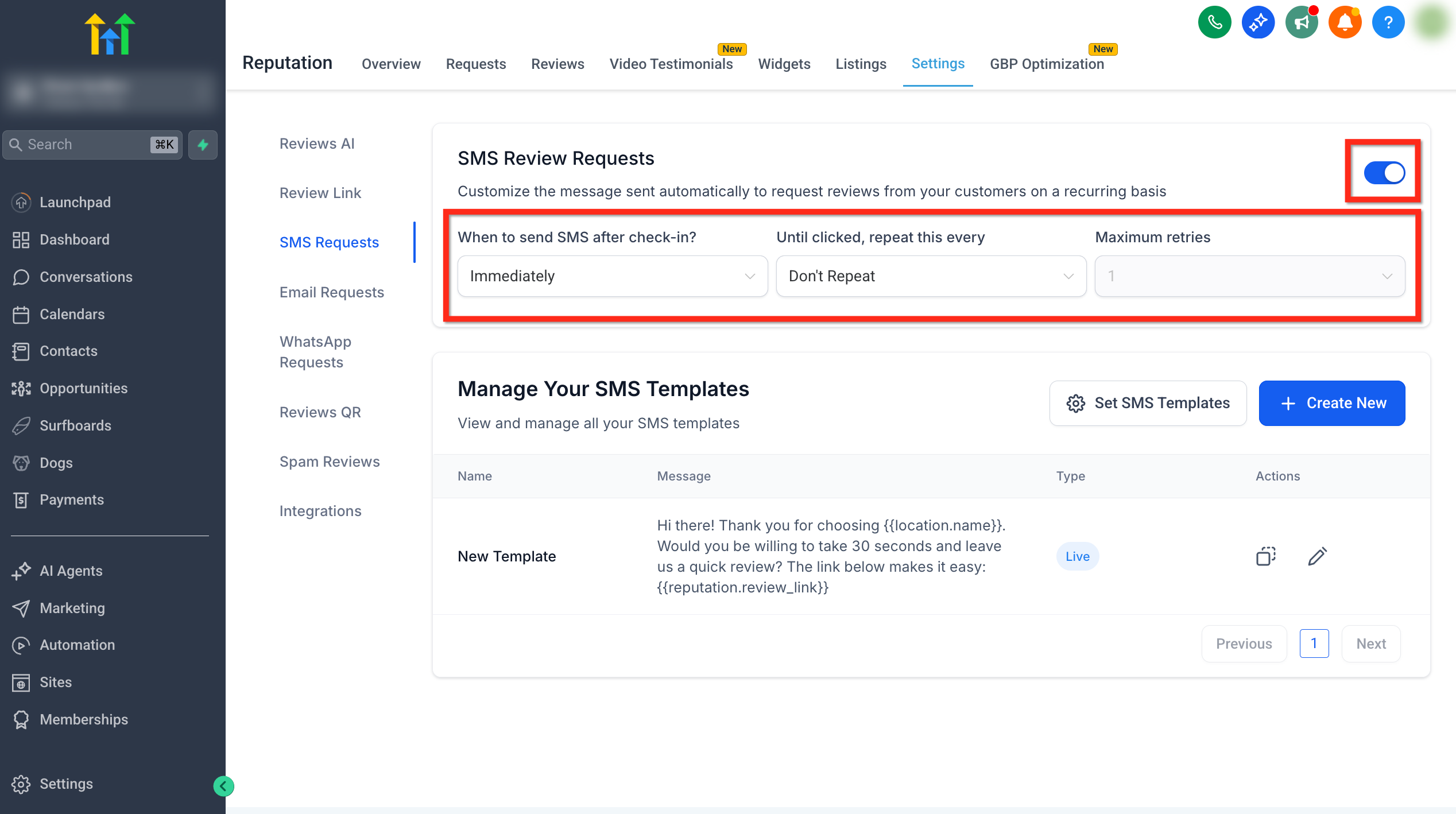Click the megaphone announcements icon

tap(1302, 22)
